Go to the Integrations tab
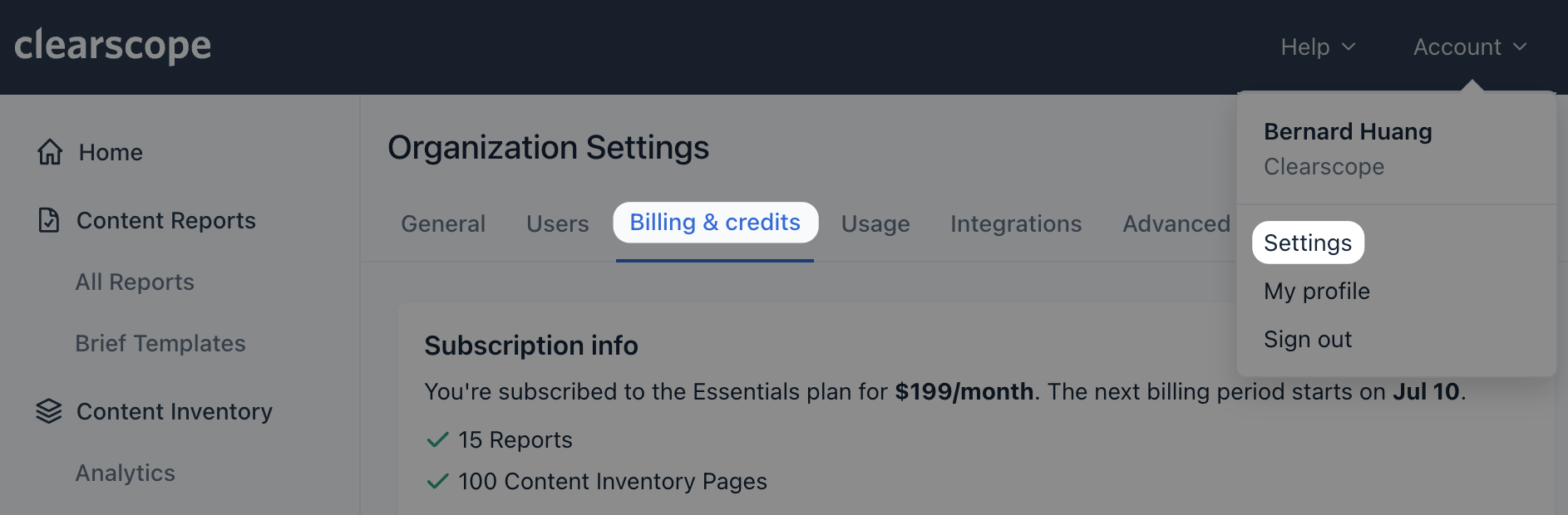1568x515 pixels. click(1015, 223)
